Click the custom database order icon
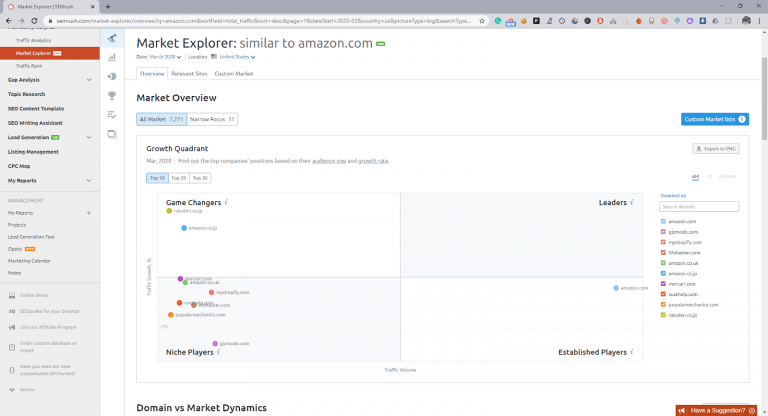 12,347
